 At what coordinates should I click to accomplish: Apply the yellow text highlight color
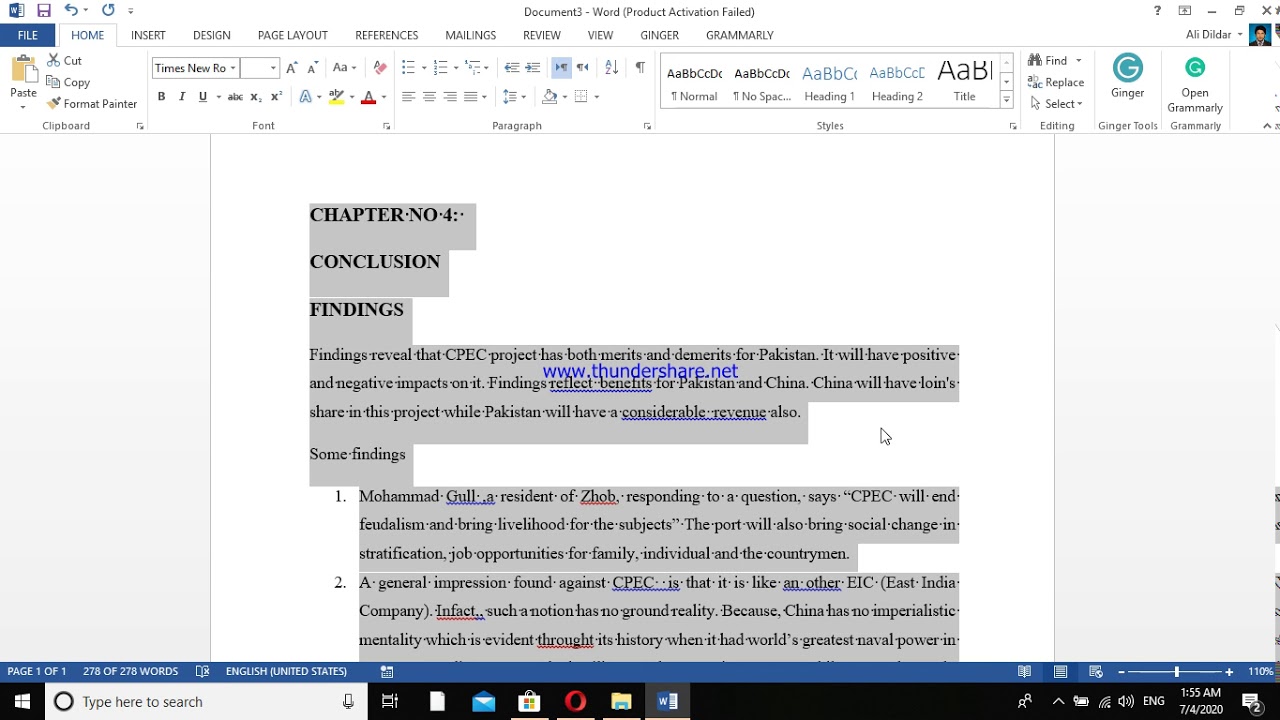point(336,97)
